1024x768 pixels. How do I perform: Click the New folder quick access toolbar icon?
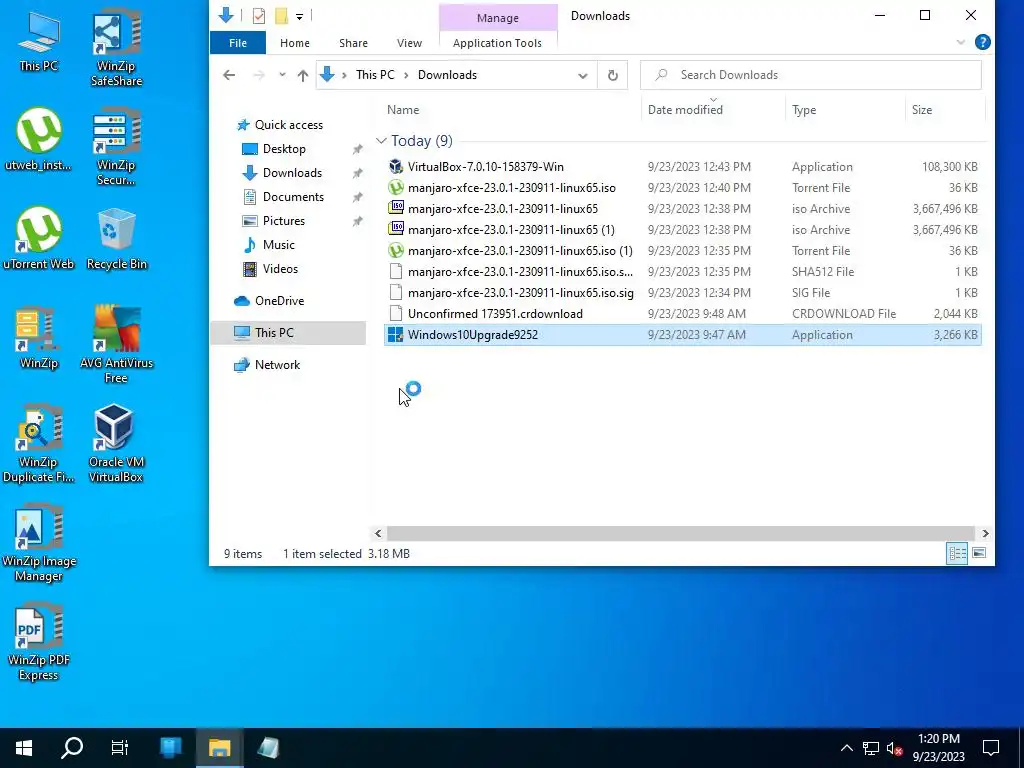tap(281, 16)
